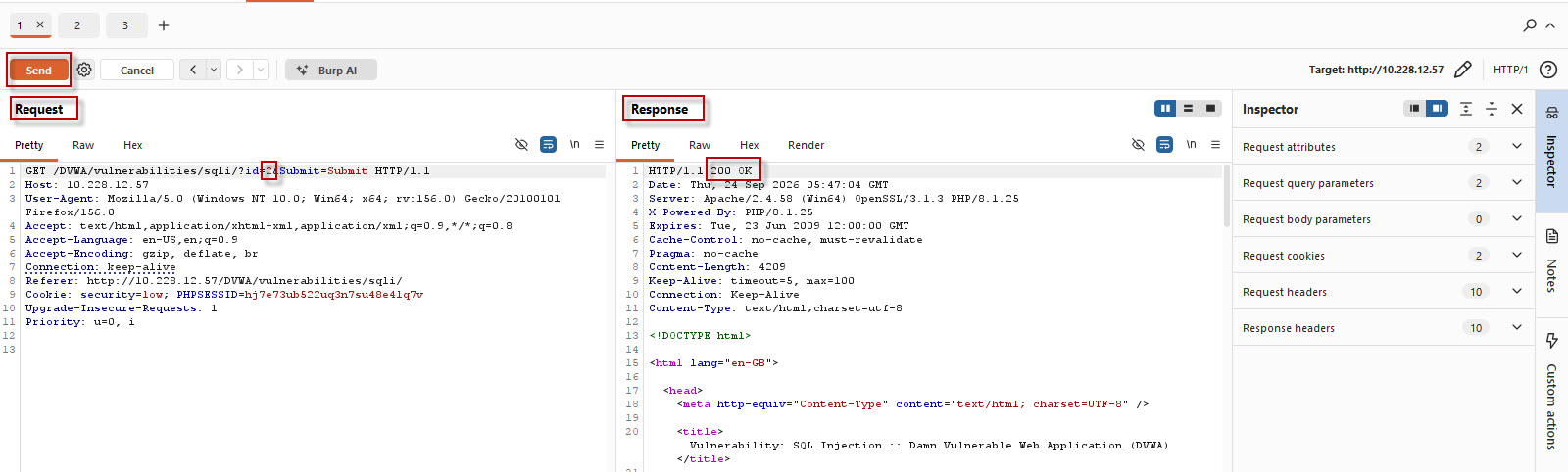Open Response pane hamburger menu
1568x472 pixels.
(x=1215, y=144)
